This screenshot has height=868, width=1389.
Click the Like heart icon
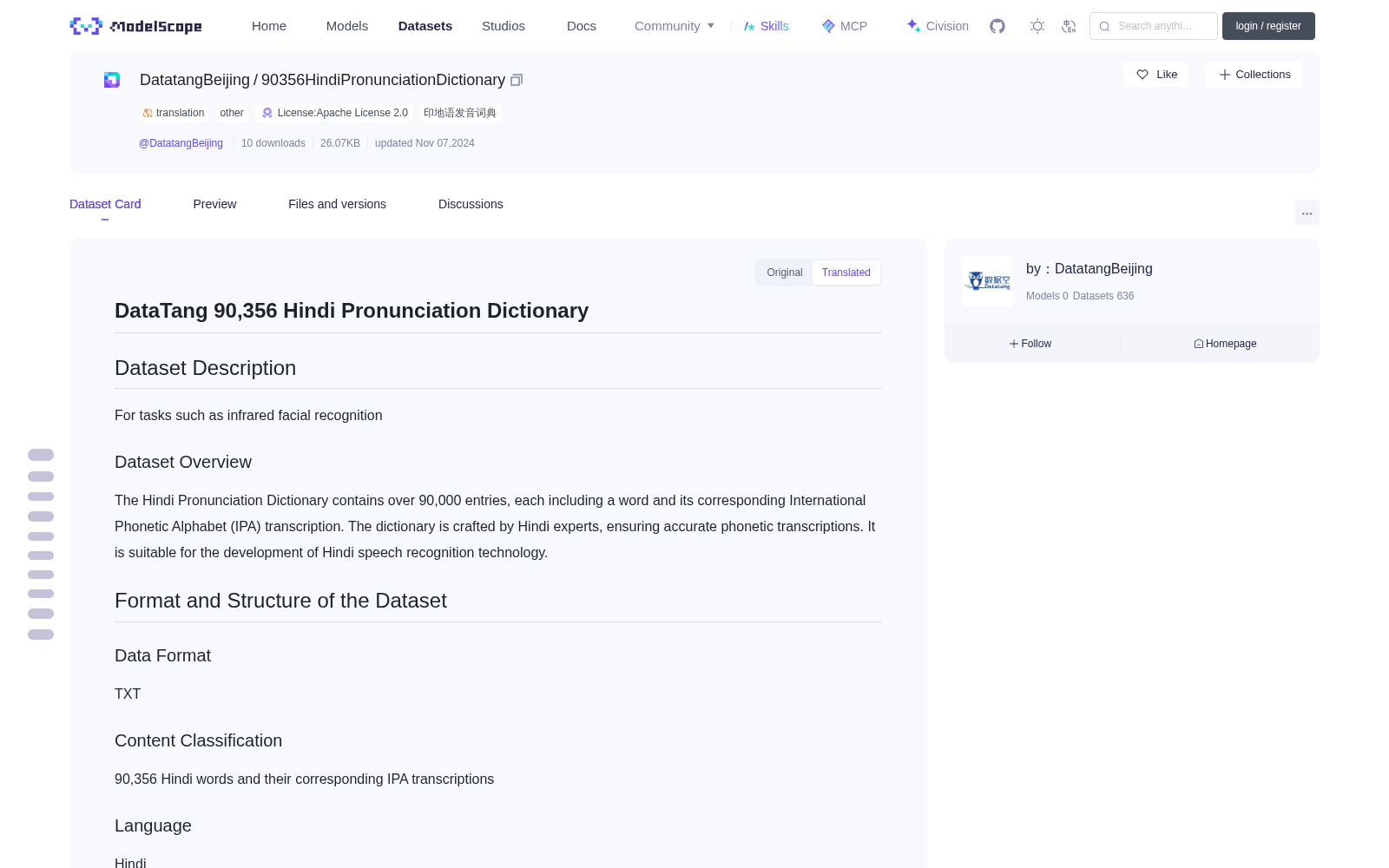(x=1142, y=75)
